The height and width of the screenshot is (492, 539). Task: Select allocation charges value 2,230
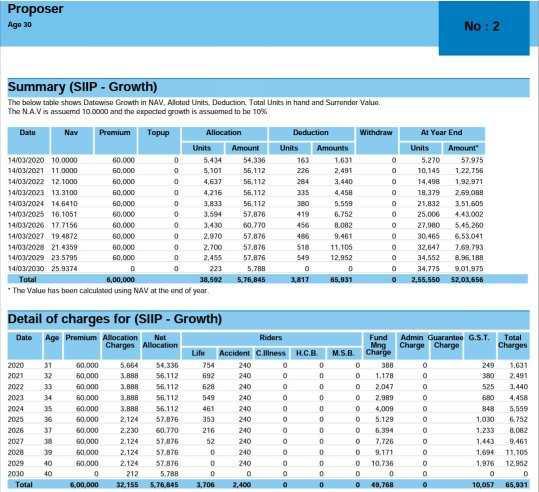129,430
